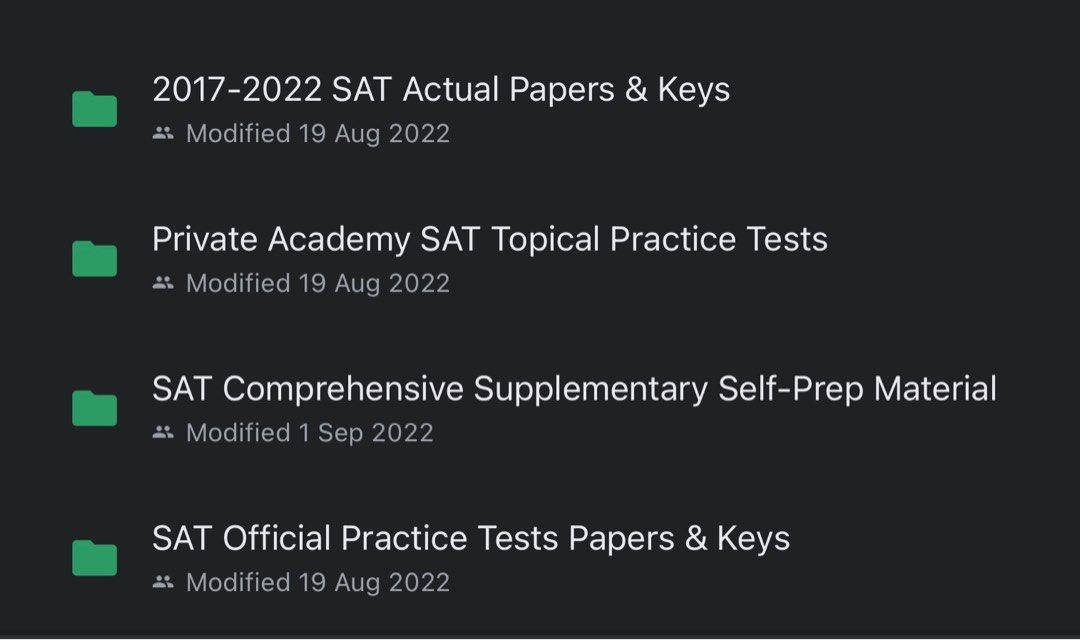Image resolution: width=1080 pixels, height=640 pixels.
Task: Select the shared icon under SAT Comprehensive Supplementary Self-Prep Material
Action: tap(163, 432)
